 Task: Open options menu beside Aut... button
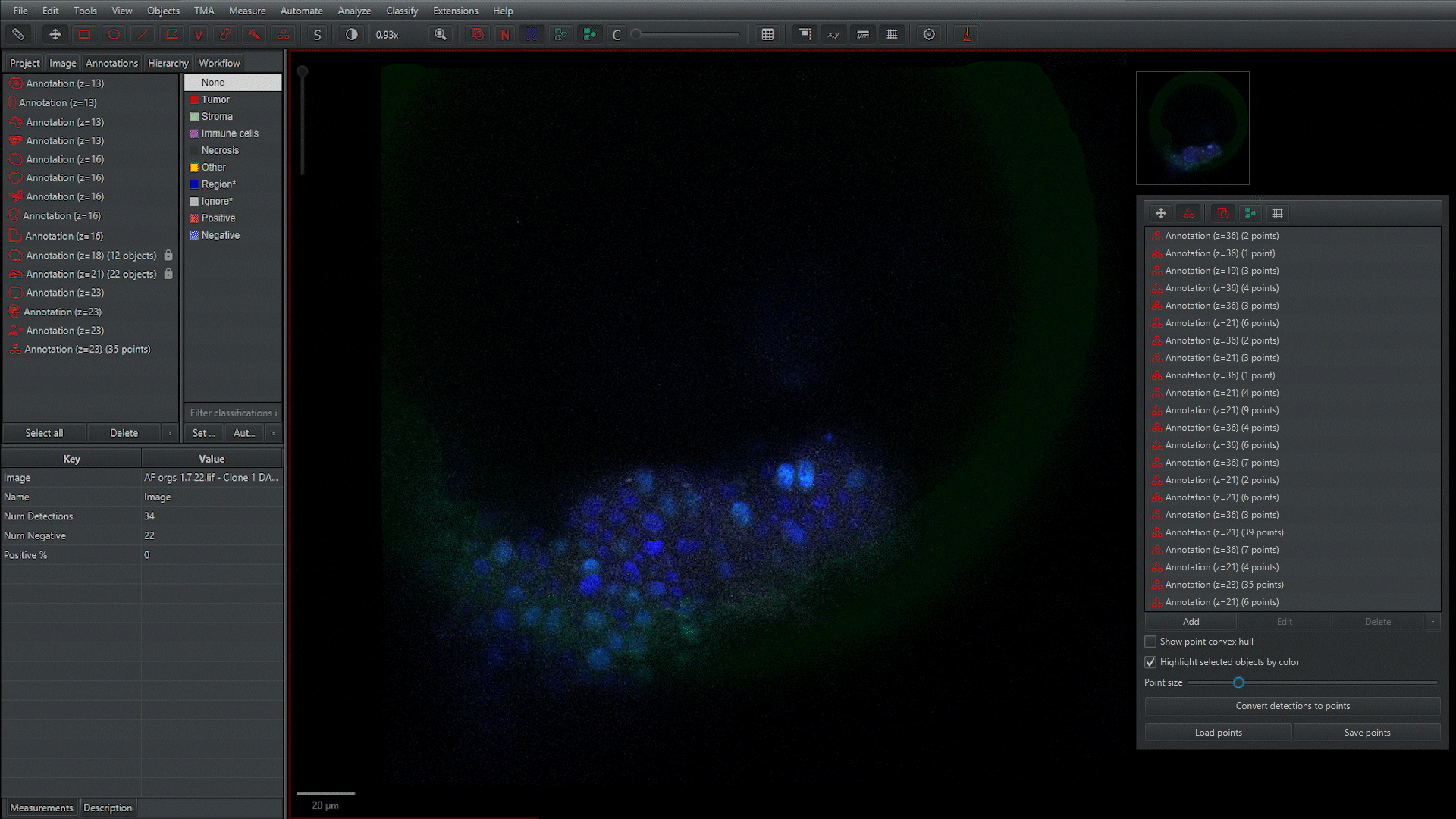coord(274,433)
